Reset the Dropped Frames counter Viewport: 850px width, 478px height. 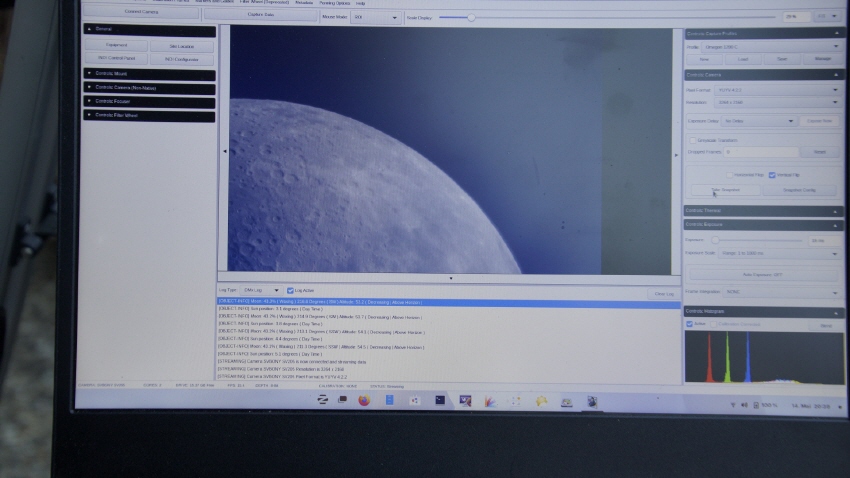pos(820,152)
